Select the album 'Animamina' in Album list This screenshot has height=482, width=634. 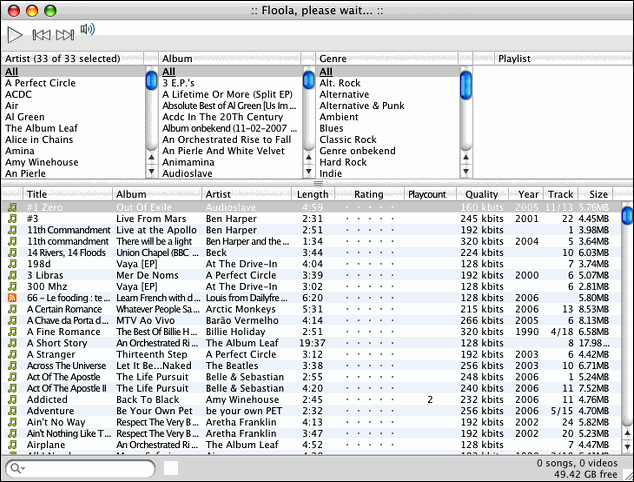[x=189, y=162]
